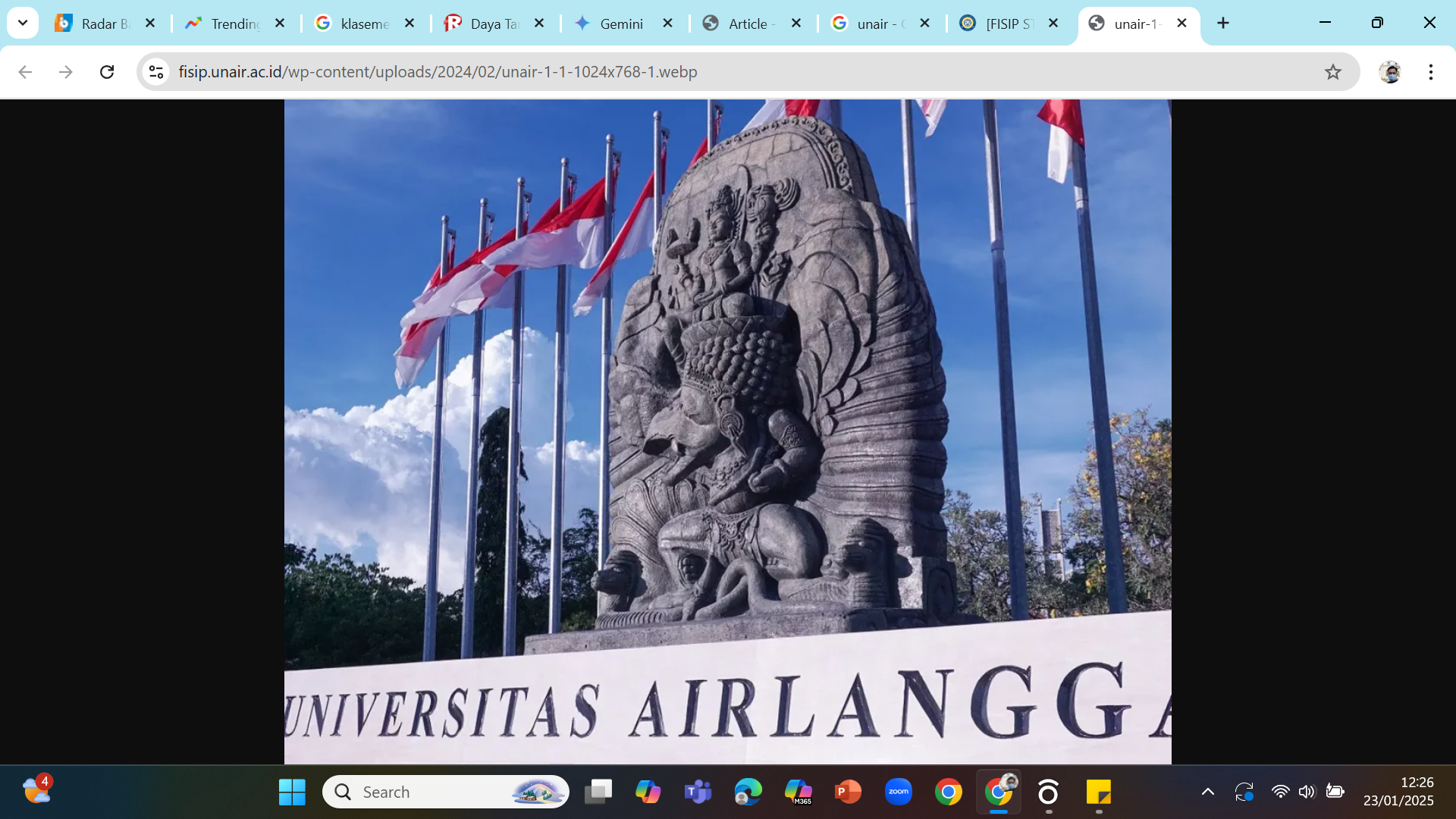This screenshot has width=1456, height=819.
Task: Restore down the Chrome window
Action: point(1378,23)
